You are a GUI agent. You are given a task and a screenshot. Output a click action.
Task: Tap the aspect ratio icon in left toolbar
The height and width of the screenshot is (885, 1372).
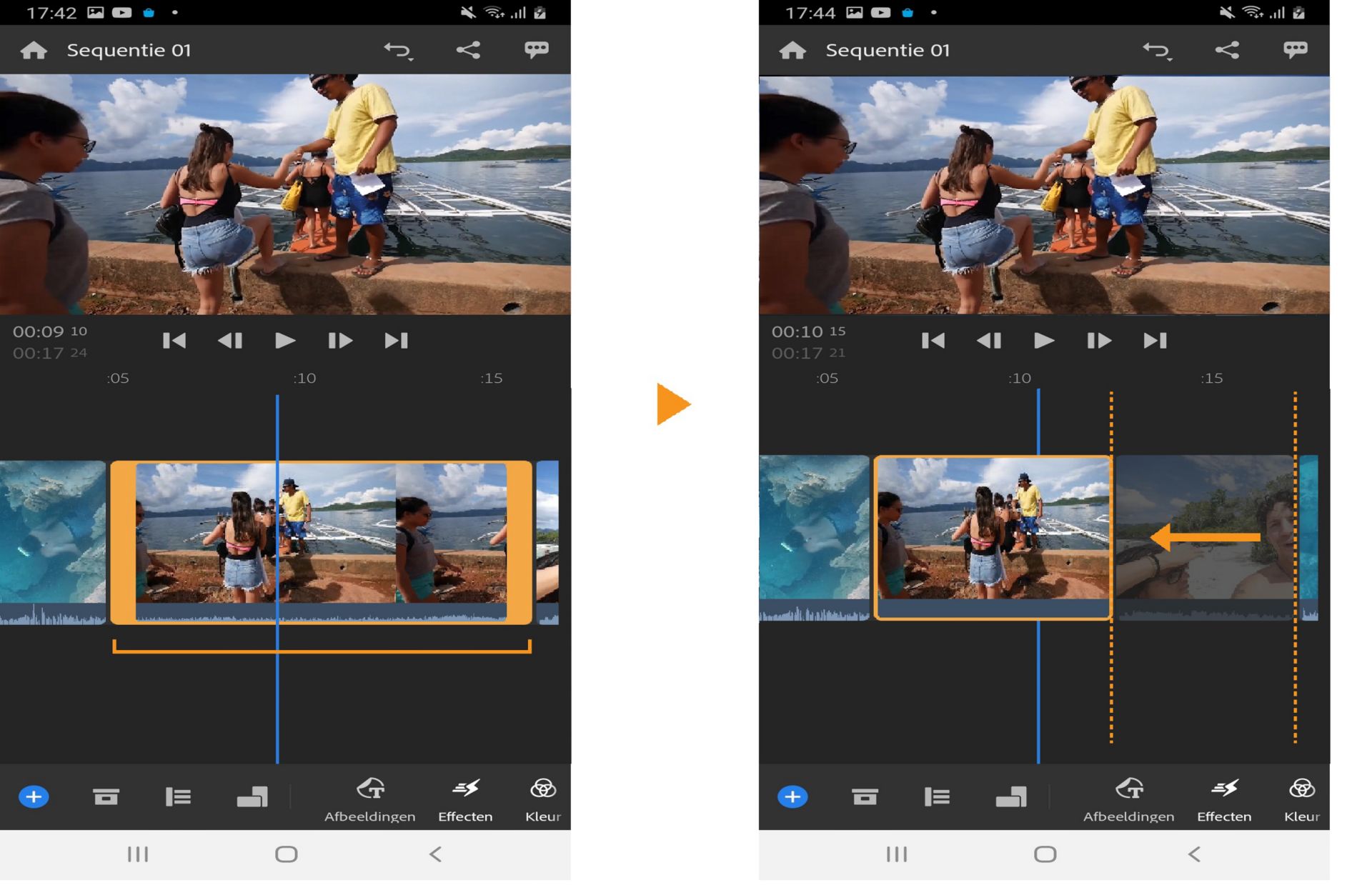point(252,796)
